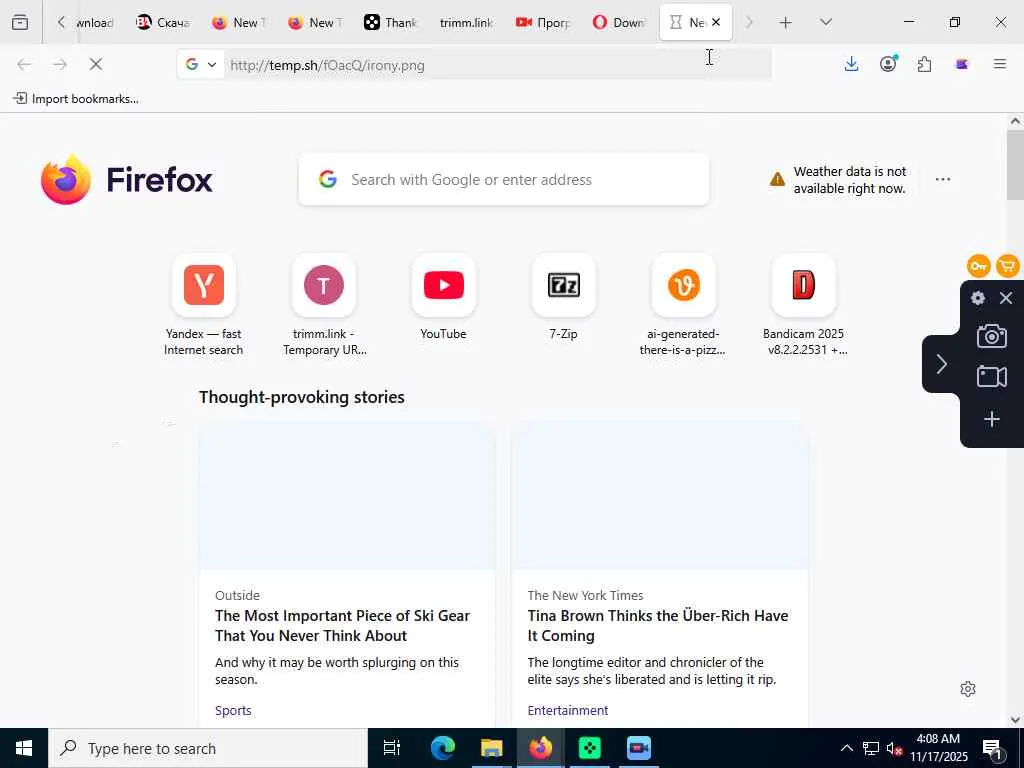
Task: Open a new tab with plus button
Action: (786, 22)
